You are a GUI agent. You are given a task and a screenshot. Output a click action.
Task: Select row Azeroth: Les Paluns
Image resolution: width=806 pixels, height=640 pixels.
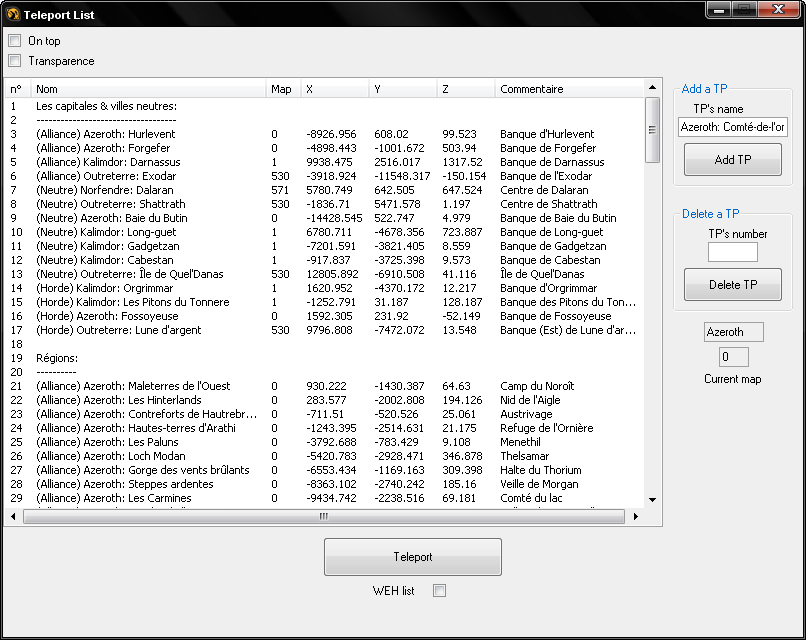[324, 442]
